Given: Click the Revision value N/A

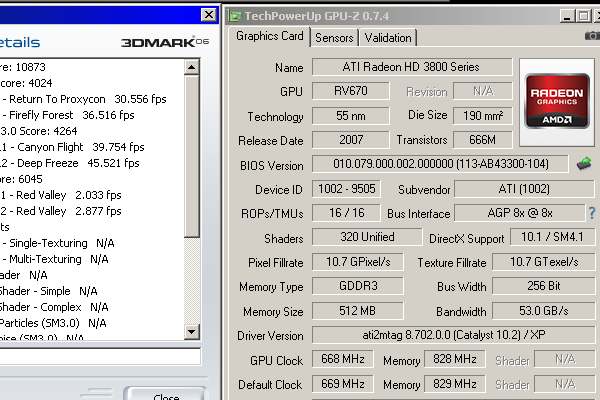Looking at the screenshot, I should [x=483, y=91].
